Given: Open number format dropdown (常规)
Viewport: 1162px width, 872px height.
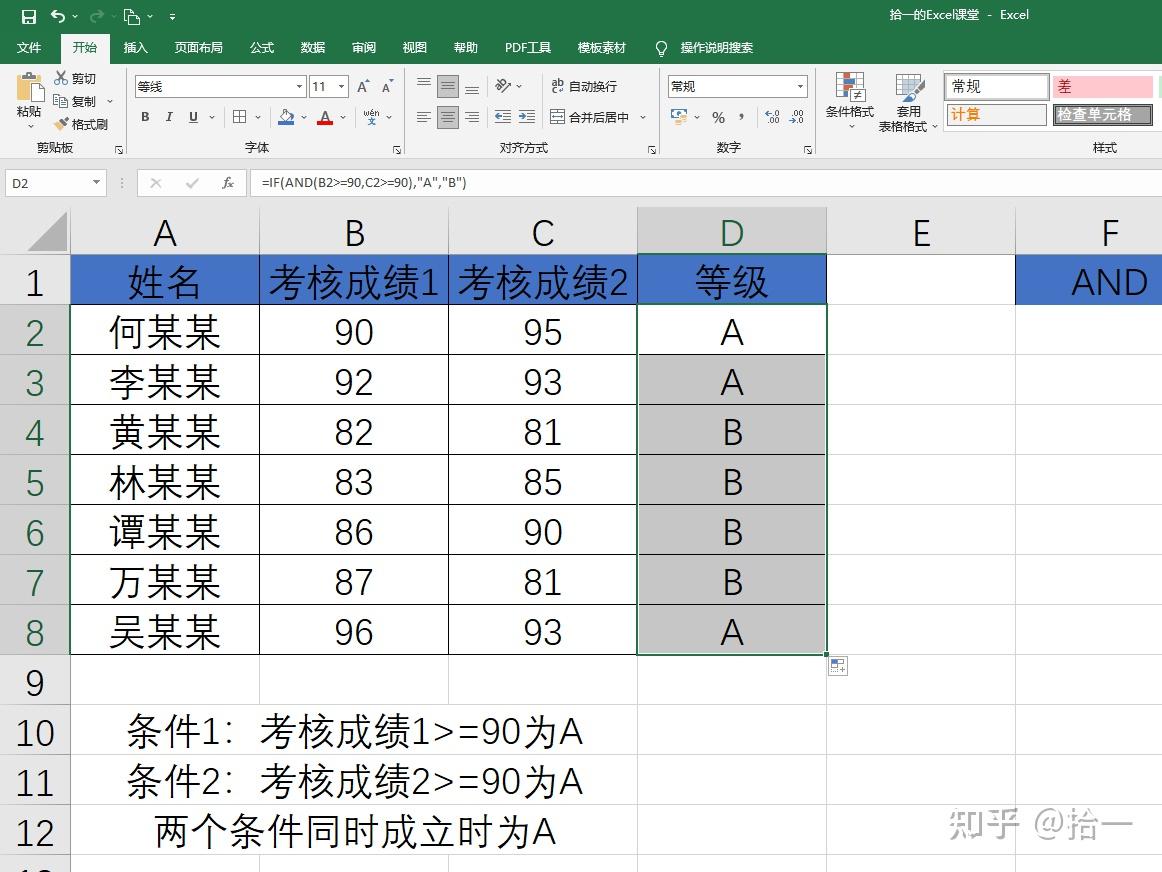Looking at the screenshot, I should (800, 86).
